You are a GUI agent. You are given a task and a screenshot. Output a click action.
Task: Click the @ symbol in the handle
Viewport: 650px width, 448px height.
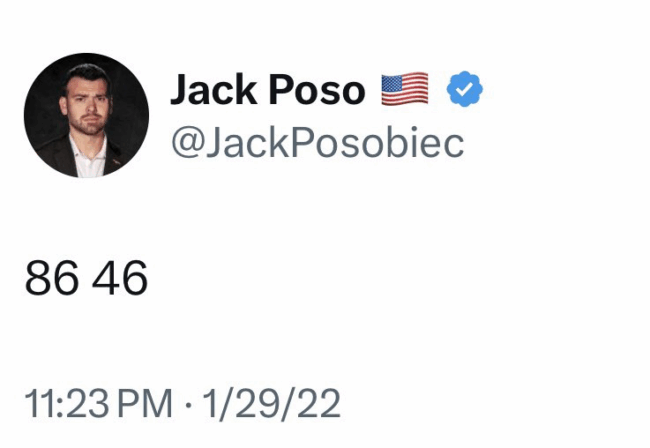tap(187, 143)
